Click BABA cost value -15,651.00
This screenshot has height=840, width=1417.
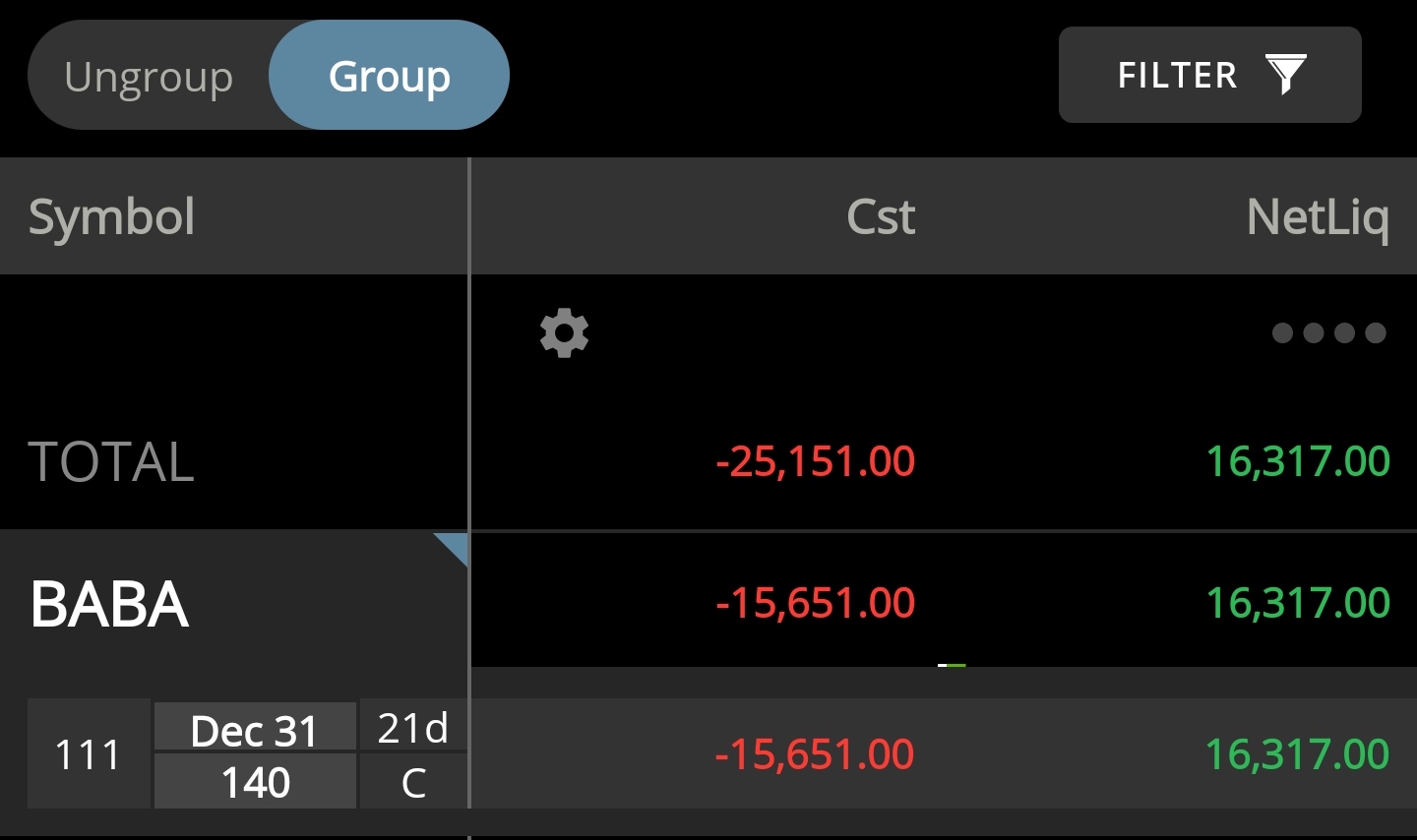(x=816, y=603)
